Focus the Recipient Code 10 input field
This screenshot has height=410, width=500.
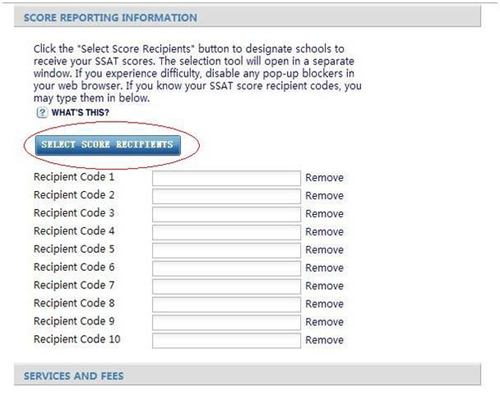(226, 340)
